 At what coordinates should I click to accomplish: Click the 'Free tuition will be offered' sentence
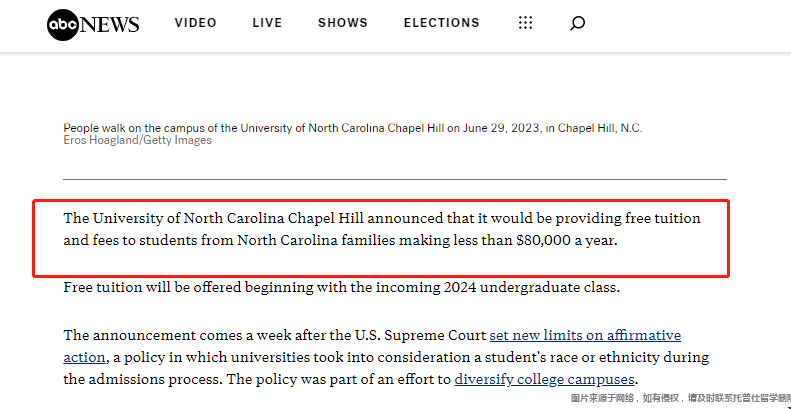point(341,288)
